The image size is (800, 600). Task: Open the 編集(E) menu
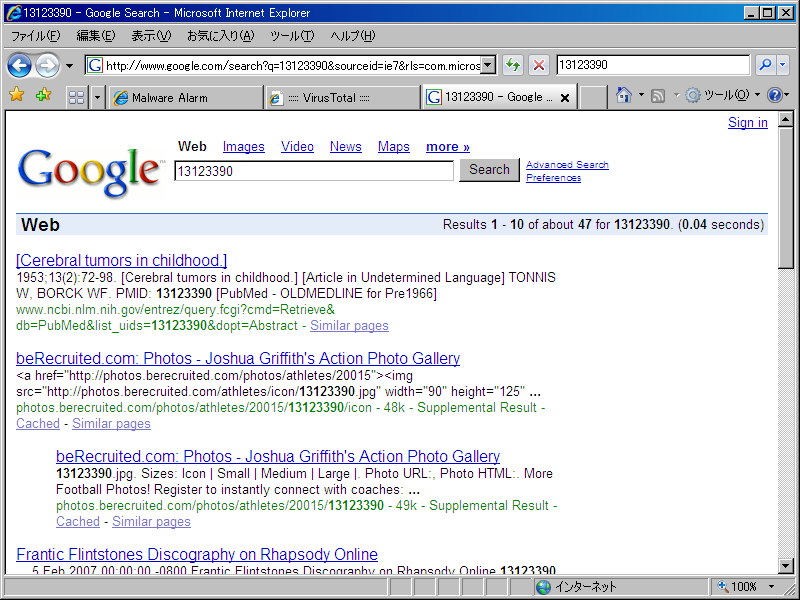click(96, 36)
